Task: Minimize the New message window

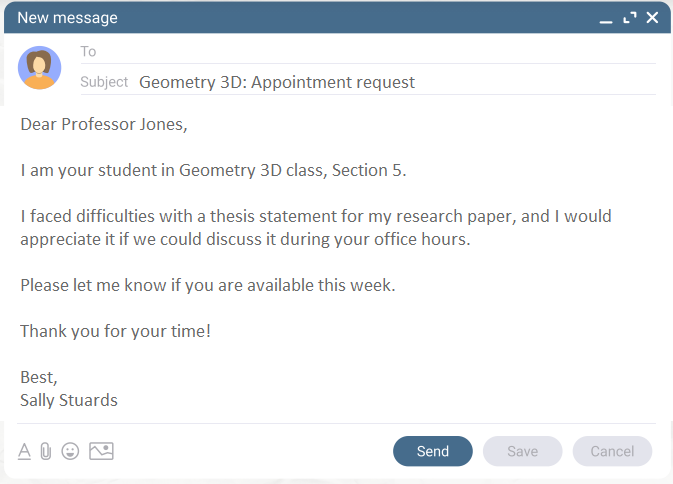Action: click(606, 20)
